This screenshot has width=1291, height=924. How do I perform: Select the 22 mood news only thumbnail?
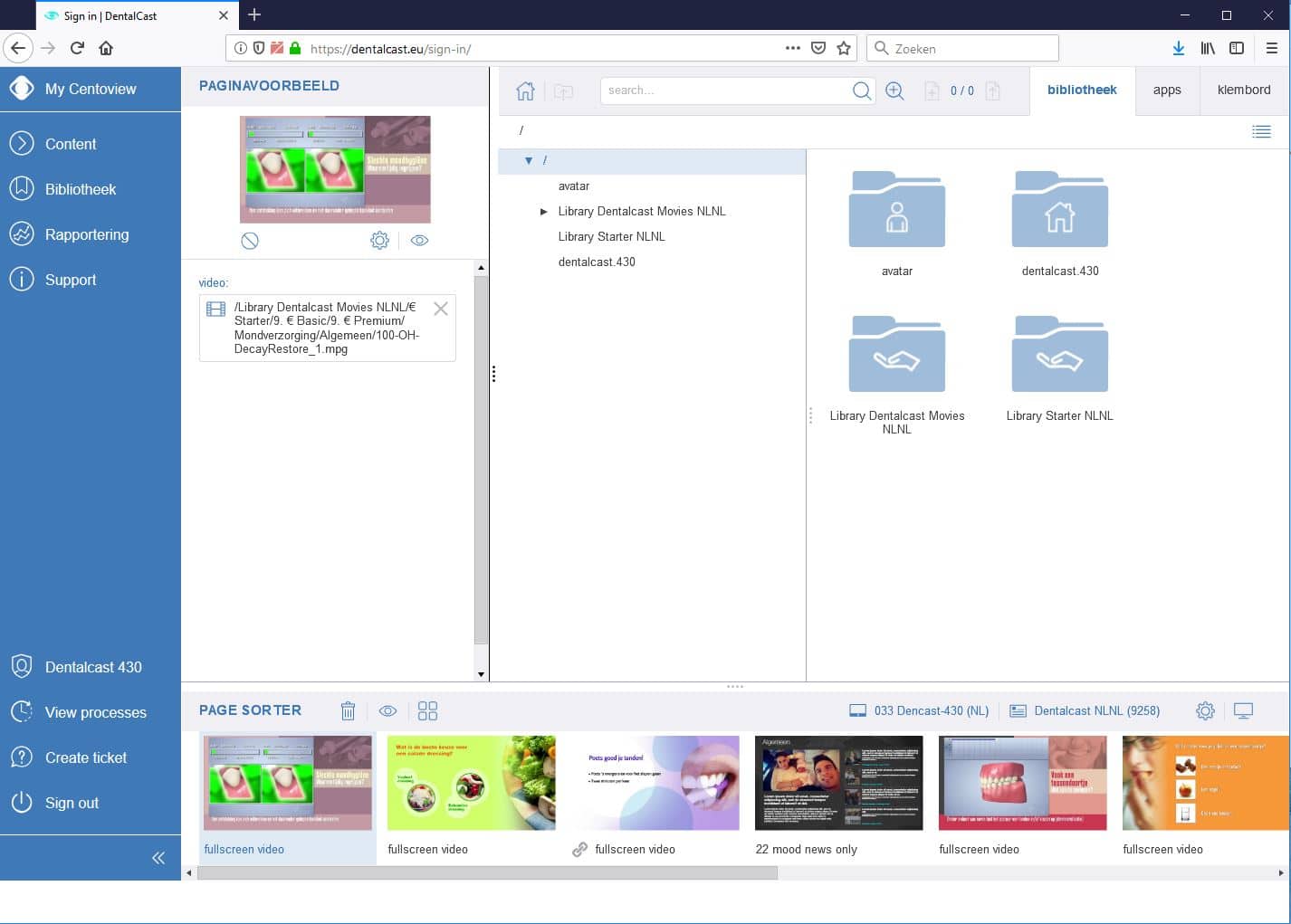(x=838, y=784)
